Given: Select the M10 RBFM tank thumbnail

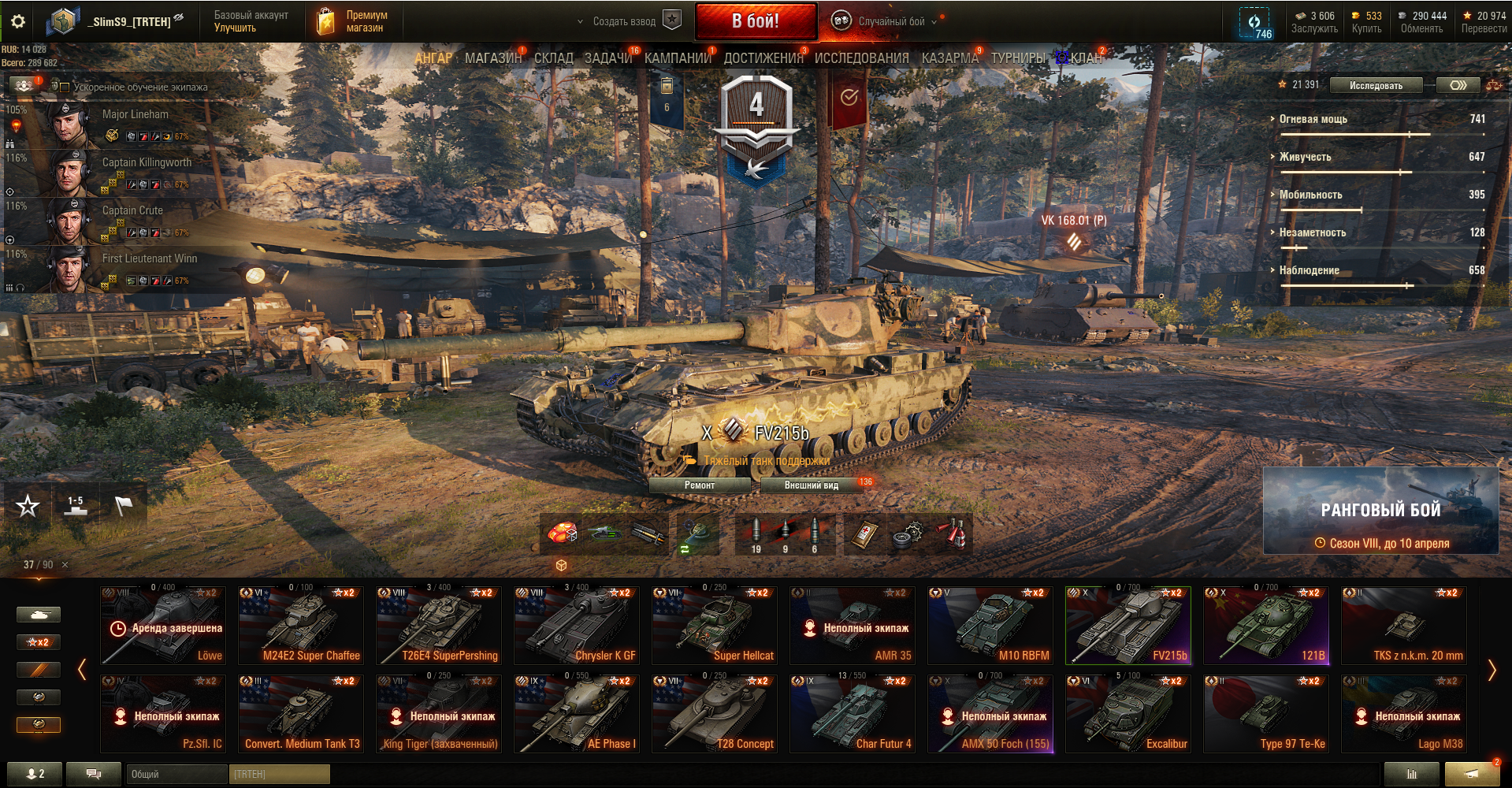Looking at the screenshot, I should click(990, 625).
